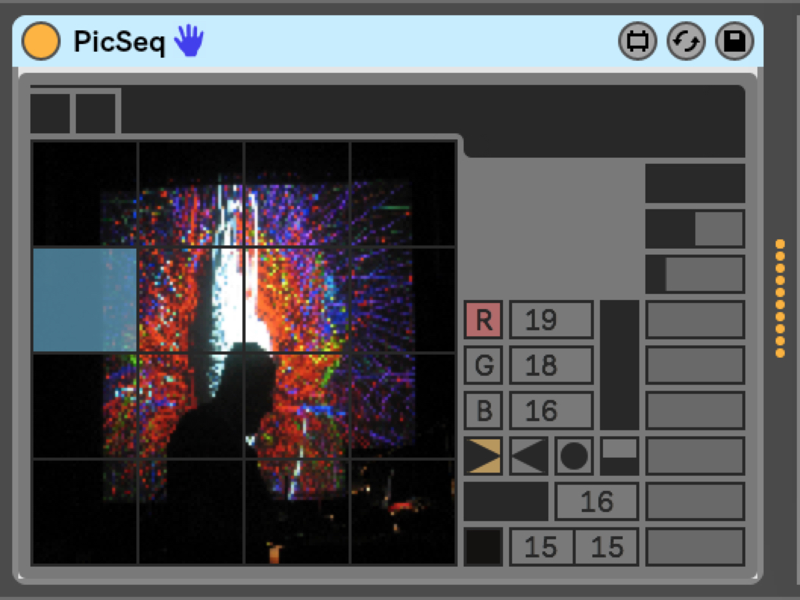Click the dark rectangle above the right sliders

click(x=695, y=183)
